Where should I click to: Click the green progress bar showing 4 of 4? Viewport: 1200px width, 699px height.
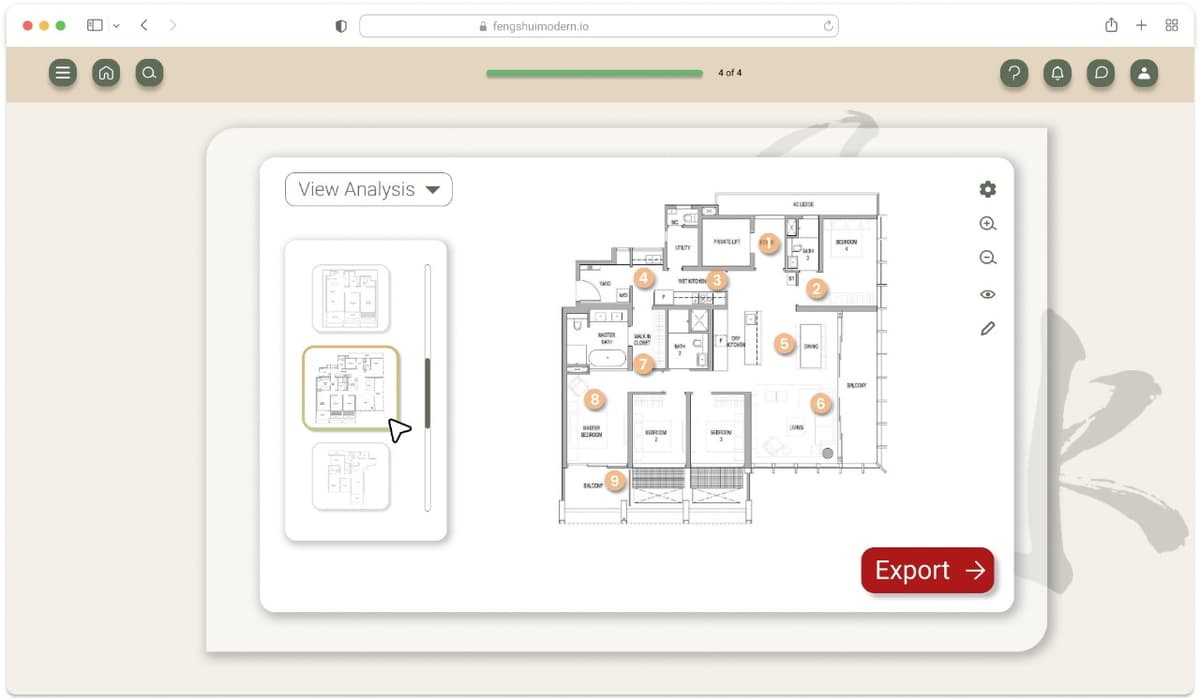(x=594, y=73)
